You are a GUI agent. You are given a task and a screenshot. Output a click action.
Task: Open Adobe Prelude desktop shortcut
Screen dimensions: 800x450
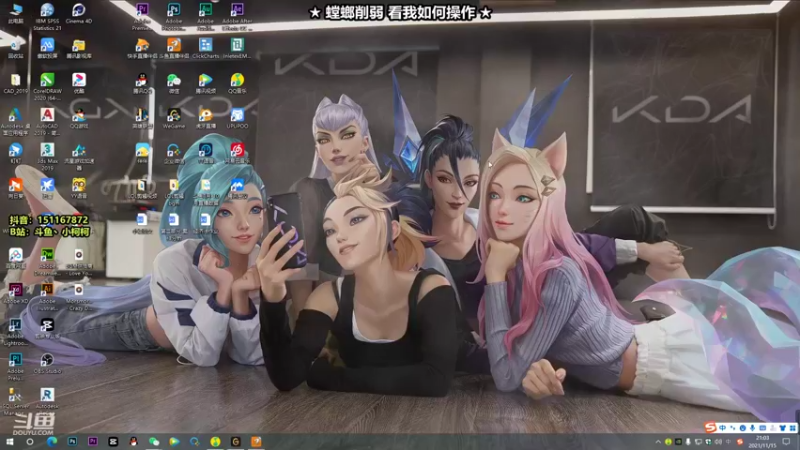tap(16, 366)
